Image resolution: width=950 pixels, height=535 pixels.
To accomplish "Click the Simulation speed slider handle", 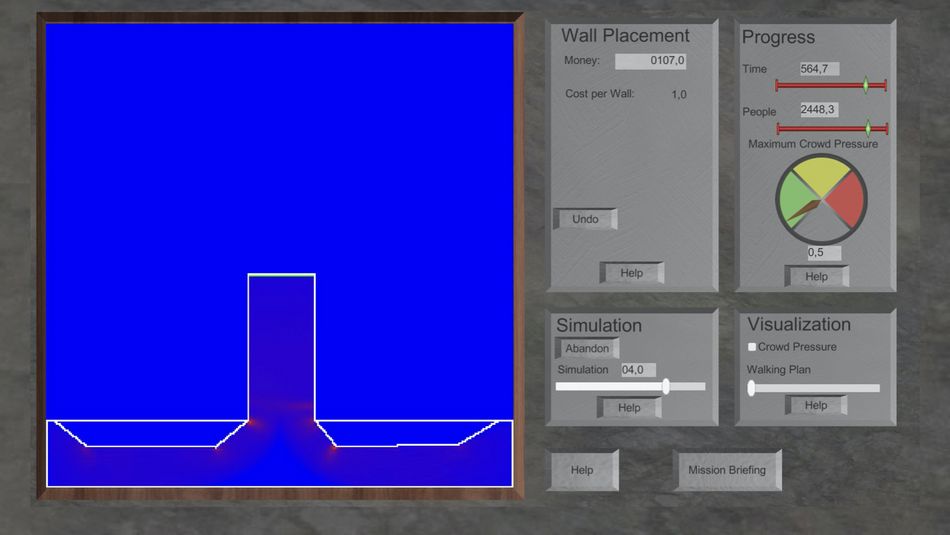I will (666, 386).
